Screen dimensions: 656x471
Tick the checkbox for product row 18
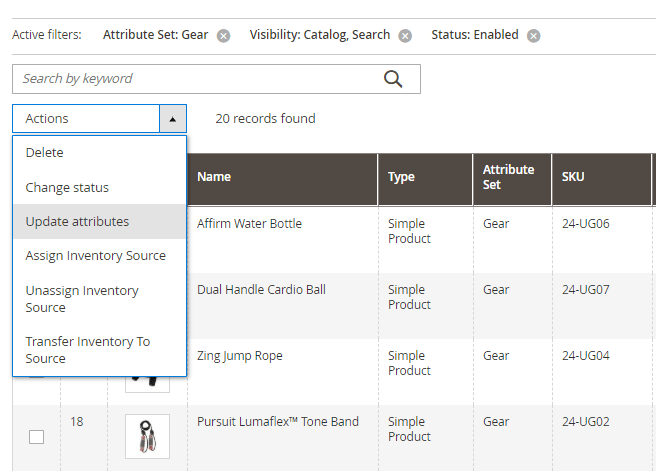pos(37,437)
